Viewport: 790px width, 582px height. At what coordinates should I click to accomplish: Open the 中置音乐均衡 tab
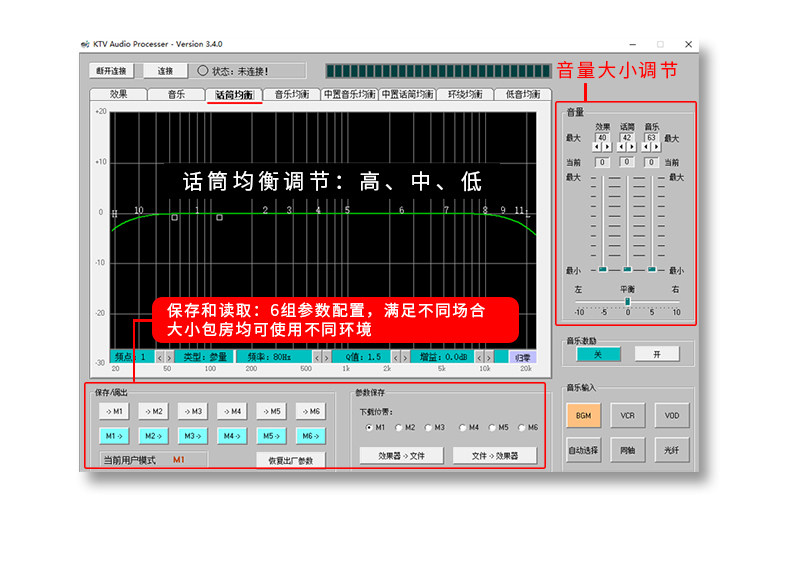coord(349,94)
